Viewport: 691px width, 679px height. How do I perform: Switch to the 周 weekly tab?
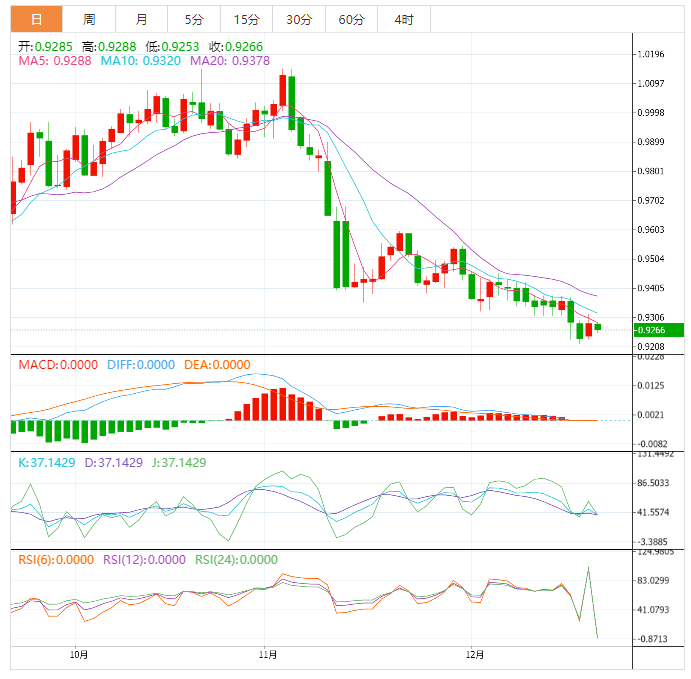[89, 19]
